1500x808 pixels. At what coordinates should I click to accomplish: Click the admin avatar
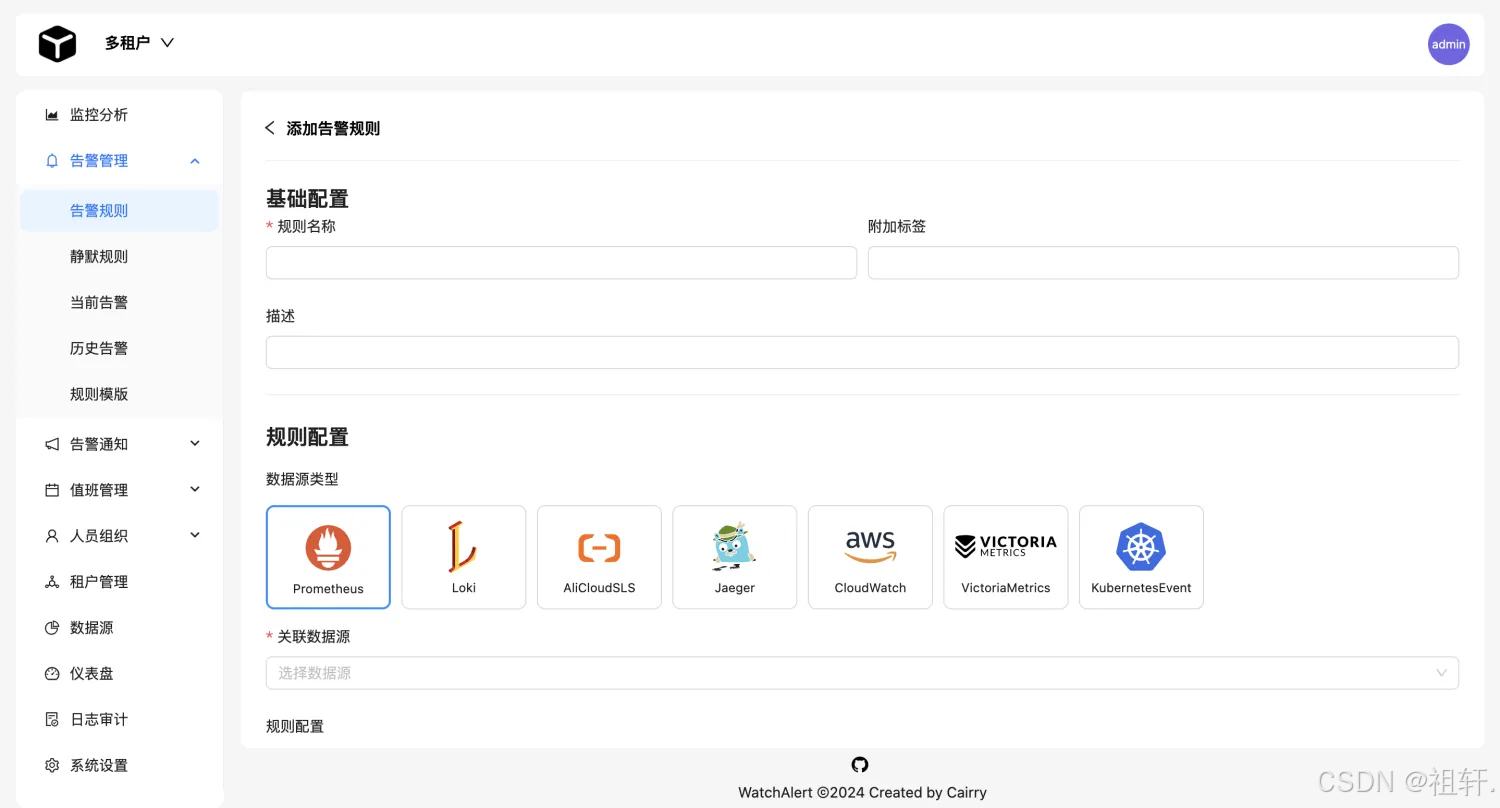1448,44
